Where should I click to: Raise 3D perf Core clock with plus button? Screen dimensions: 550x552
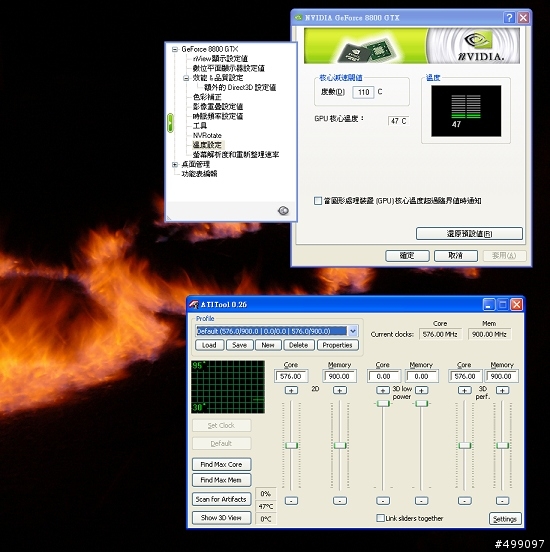point(464,390)
